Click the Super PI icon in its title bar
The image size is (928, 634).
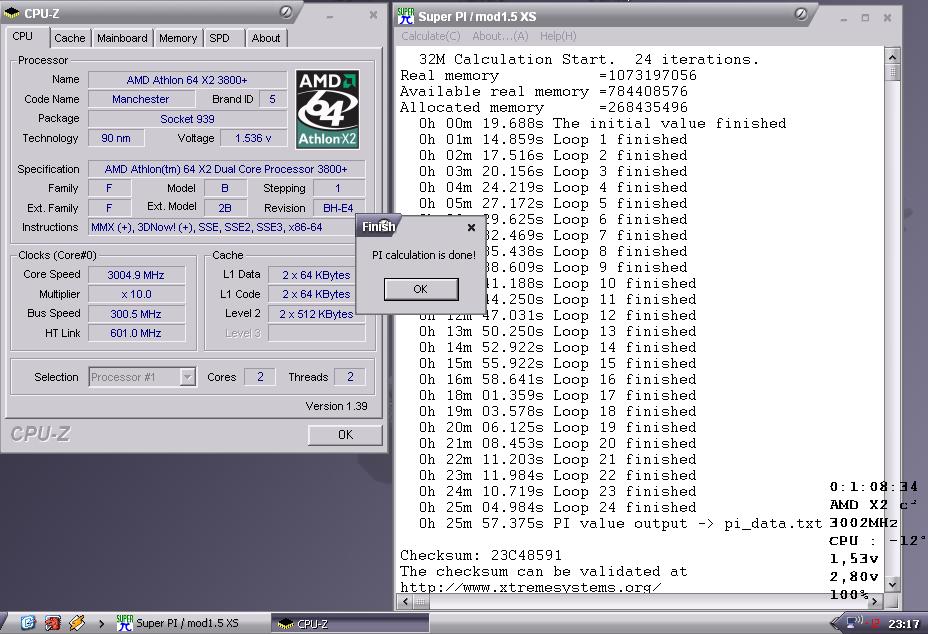click(406, 16)
